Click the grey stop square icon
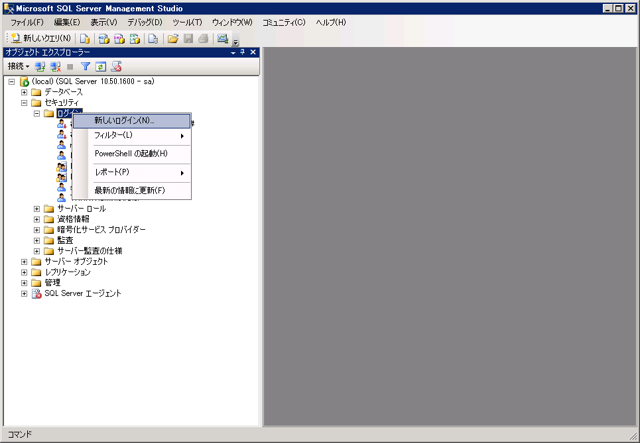640x443 pixels. 70,67
